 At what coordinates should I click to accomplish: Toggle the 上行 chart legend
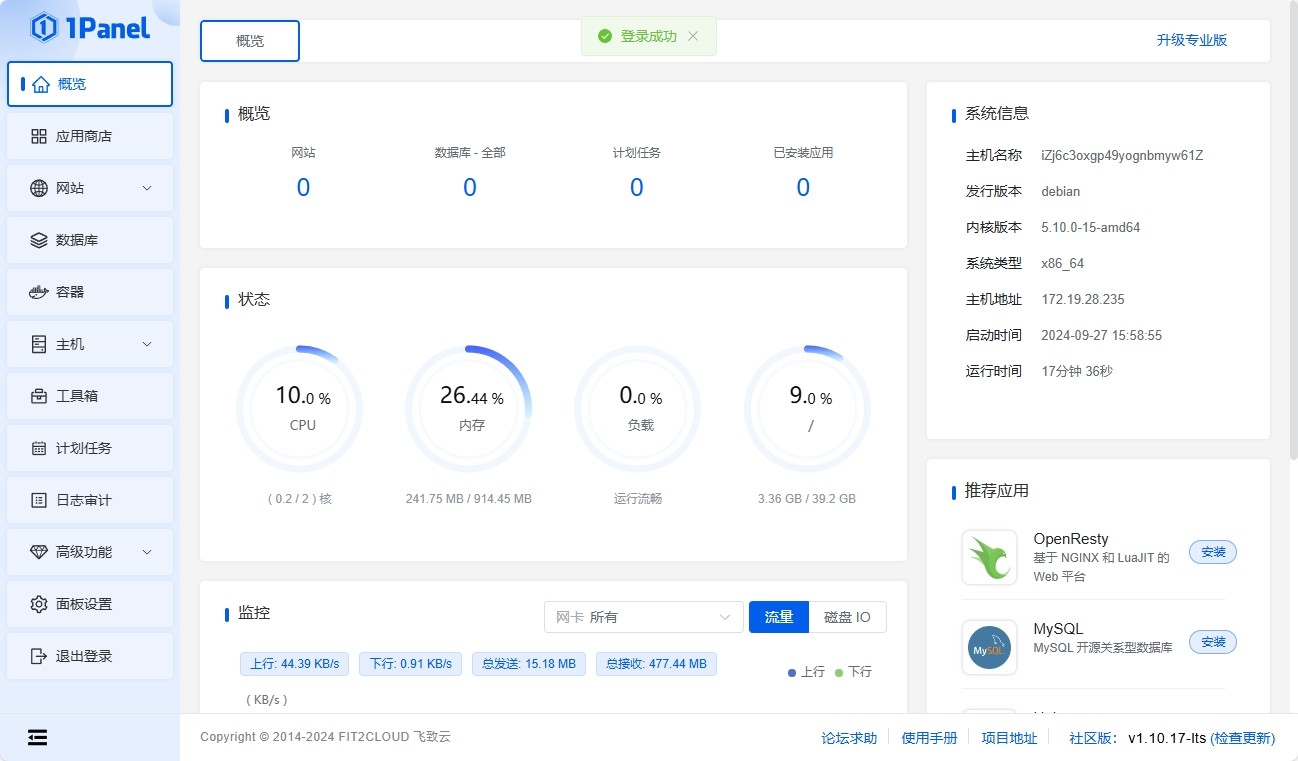(x=806, y=672)
